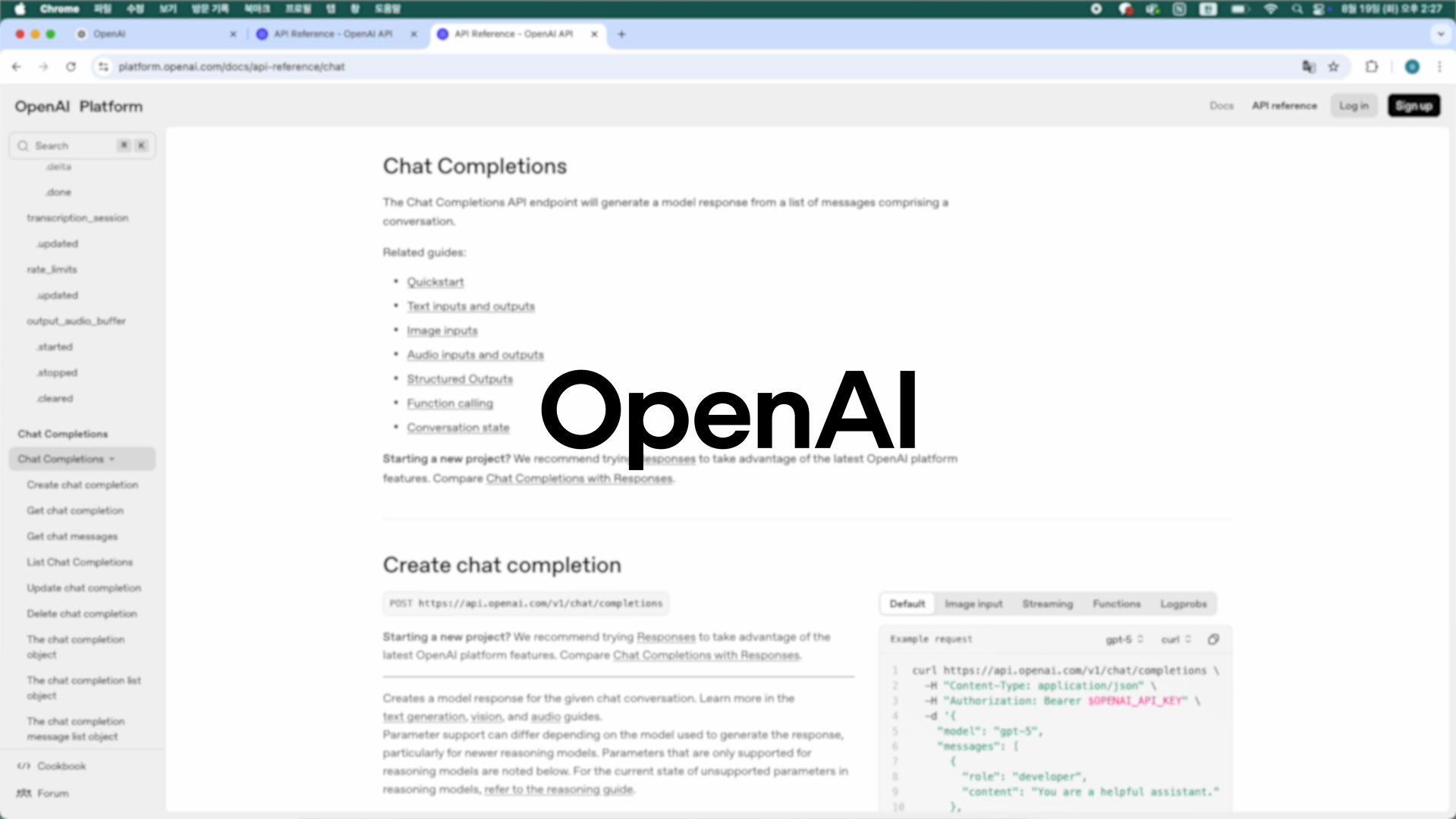Image resolution: width=1456 pixels, height=819 pixels.
Task: Click the Google Translate icon in address bar
Action: pyautogui.click(x=1308, y=67)
